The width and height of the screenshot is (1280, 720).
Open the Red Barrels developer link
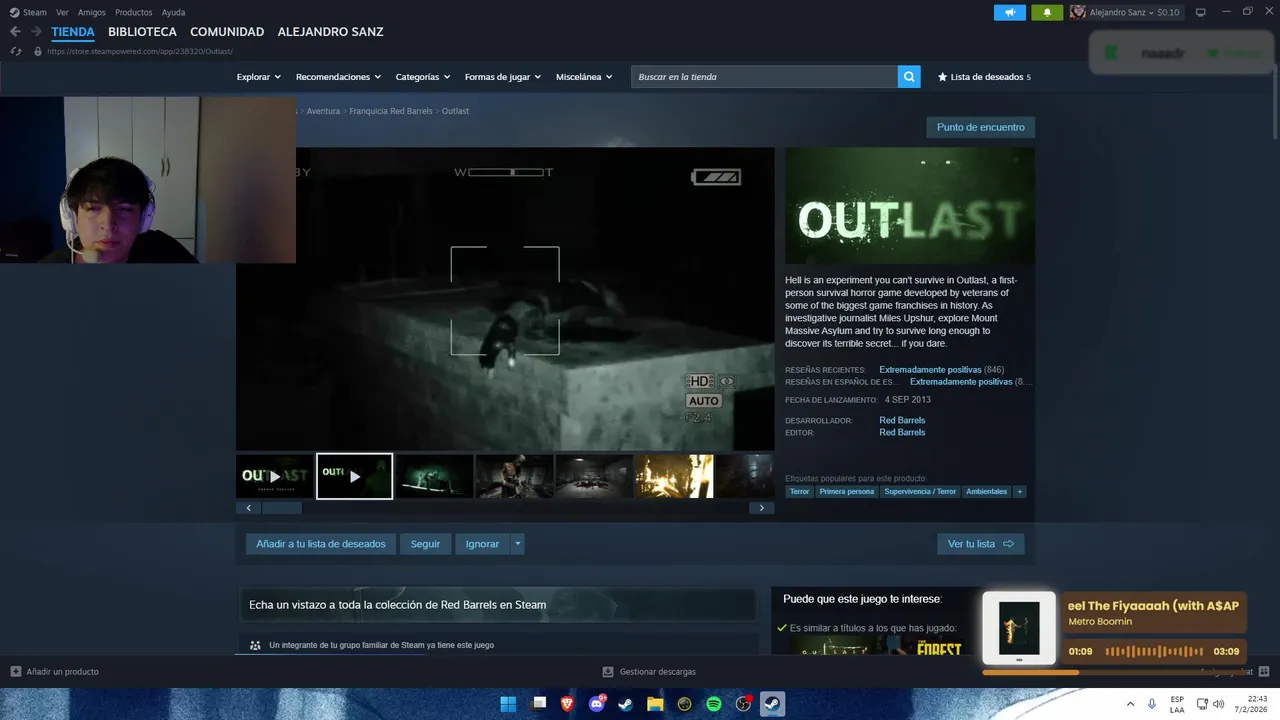[902, 420]
